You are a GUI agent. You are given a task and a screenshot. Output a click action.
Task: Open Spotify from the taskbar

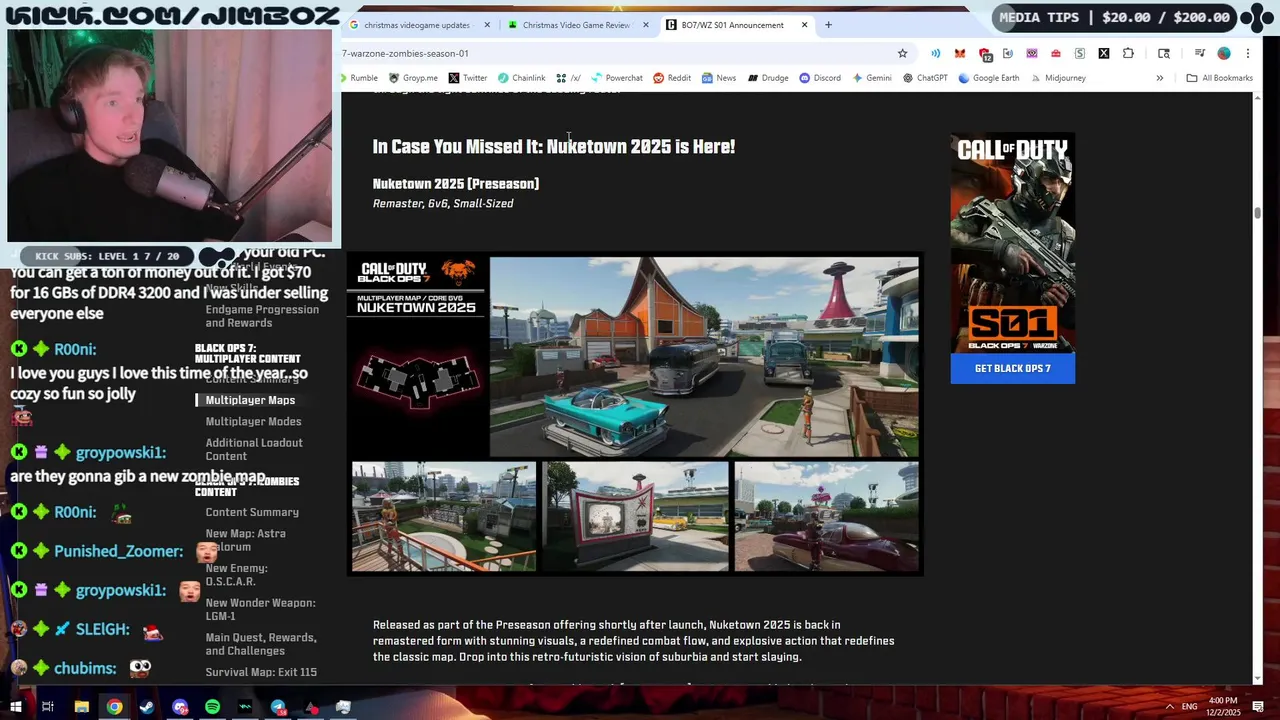(212, 707)
